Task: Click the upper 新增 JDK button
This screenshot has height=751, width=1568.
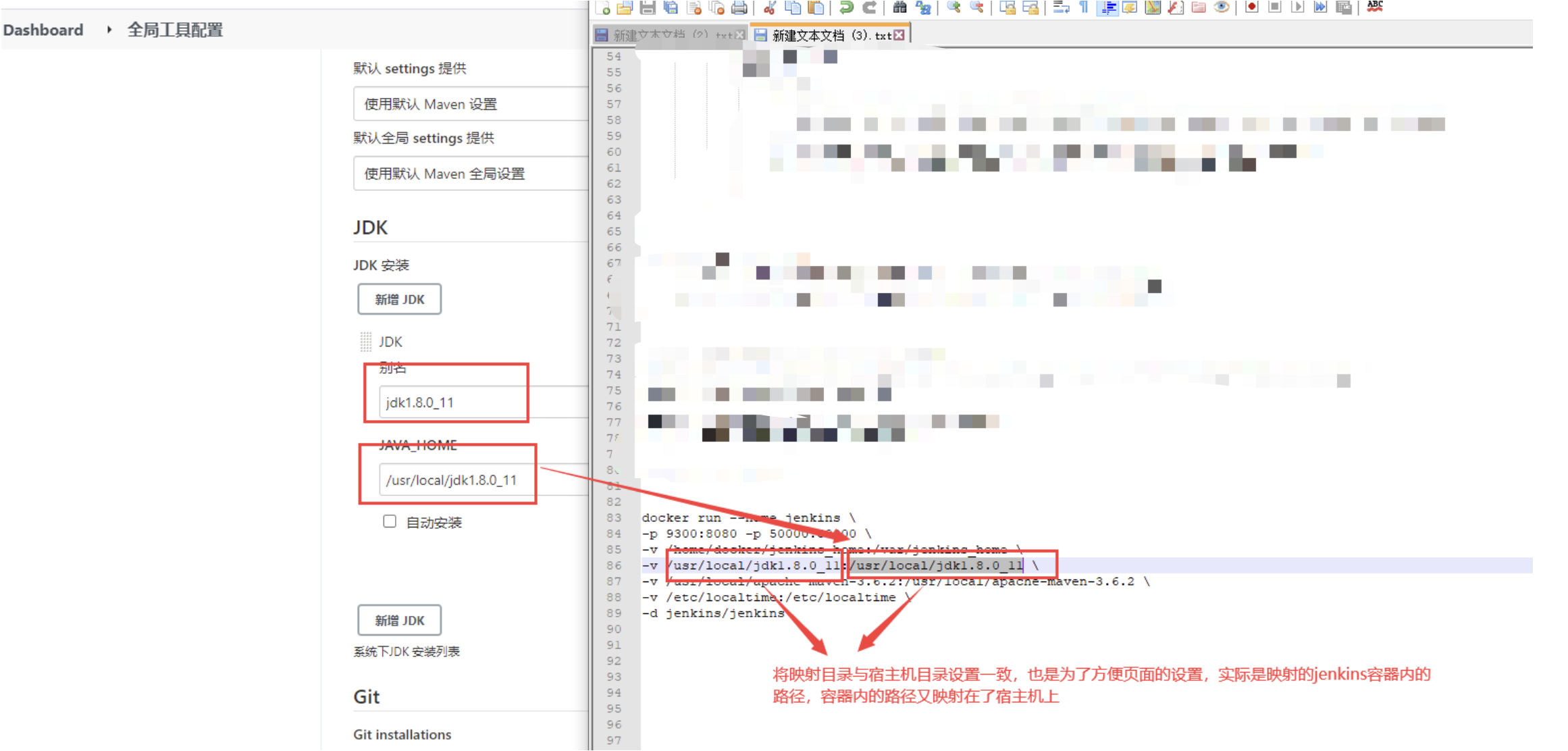Action: 399,299
